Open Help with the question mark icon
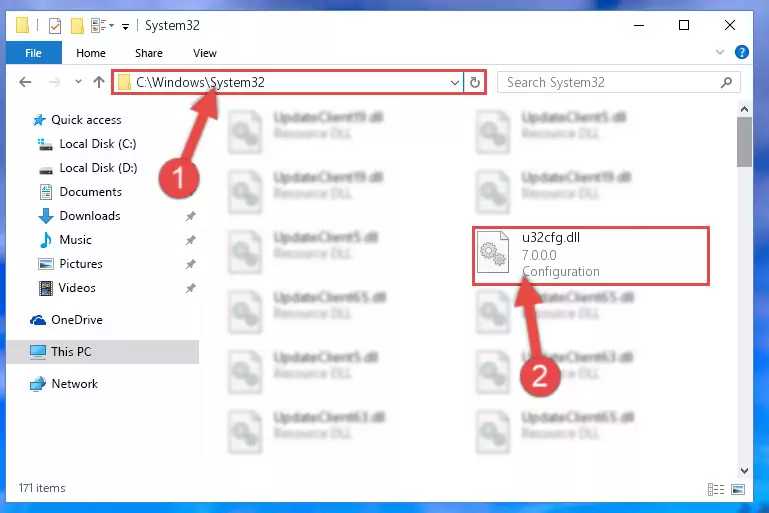Image resolution: width=769 pixels, height=513 pixels. [742, 52]
